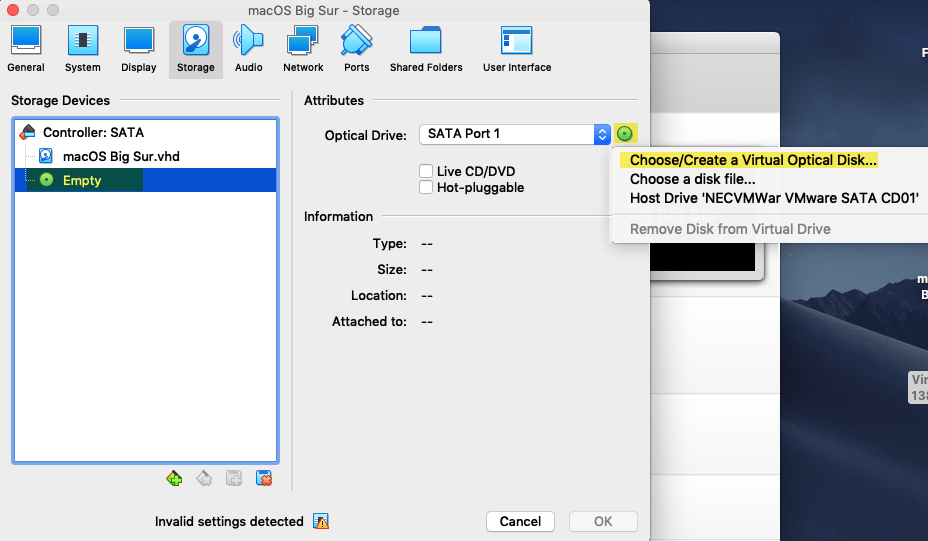Go to the Network settings tab

303,50
